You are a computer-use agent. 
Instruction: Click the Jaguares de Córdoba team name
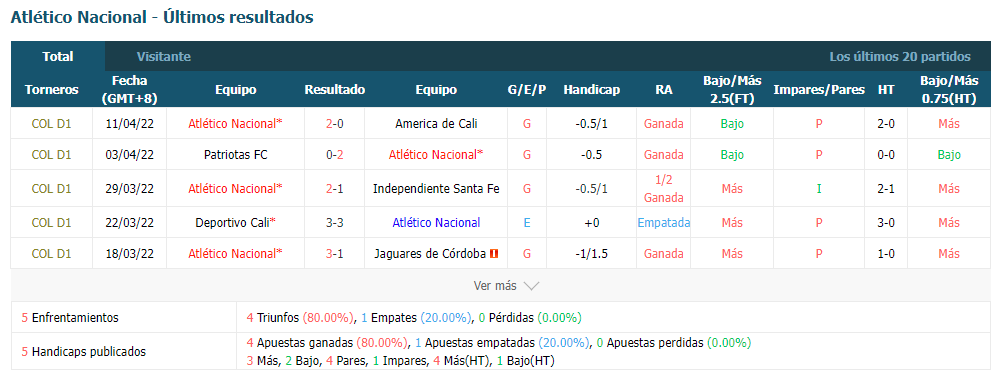[x=430, y=253]
